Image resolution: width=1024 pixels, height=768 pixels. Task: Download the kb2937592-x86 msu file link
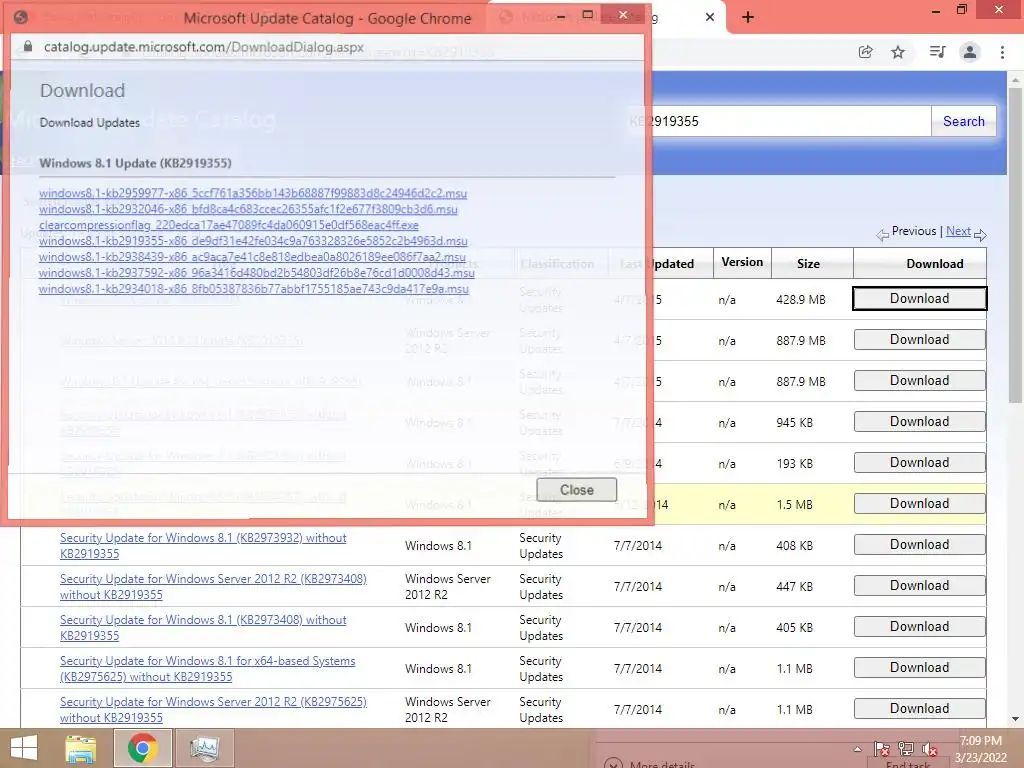(257, 273)
